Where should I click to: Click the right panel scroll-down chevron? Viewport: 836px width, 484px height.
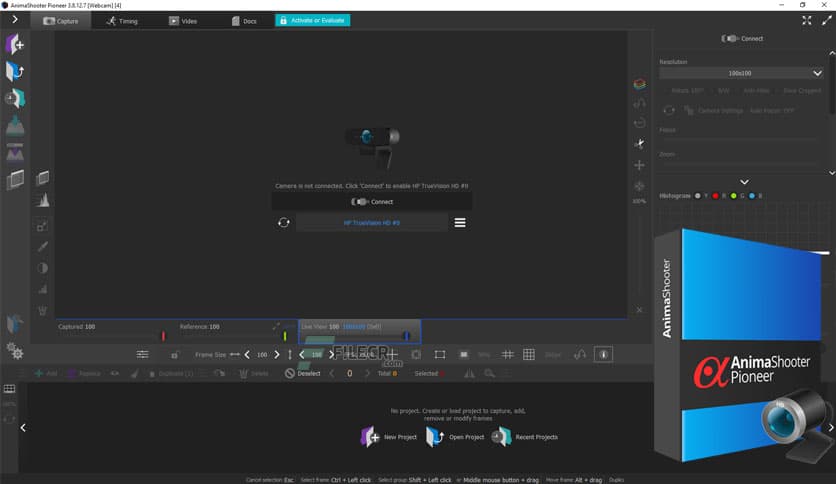[832, 173]
